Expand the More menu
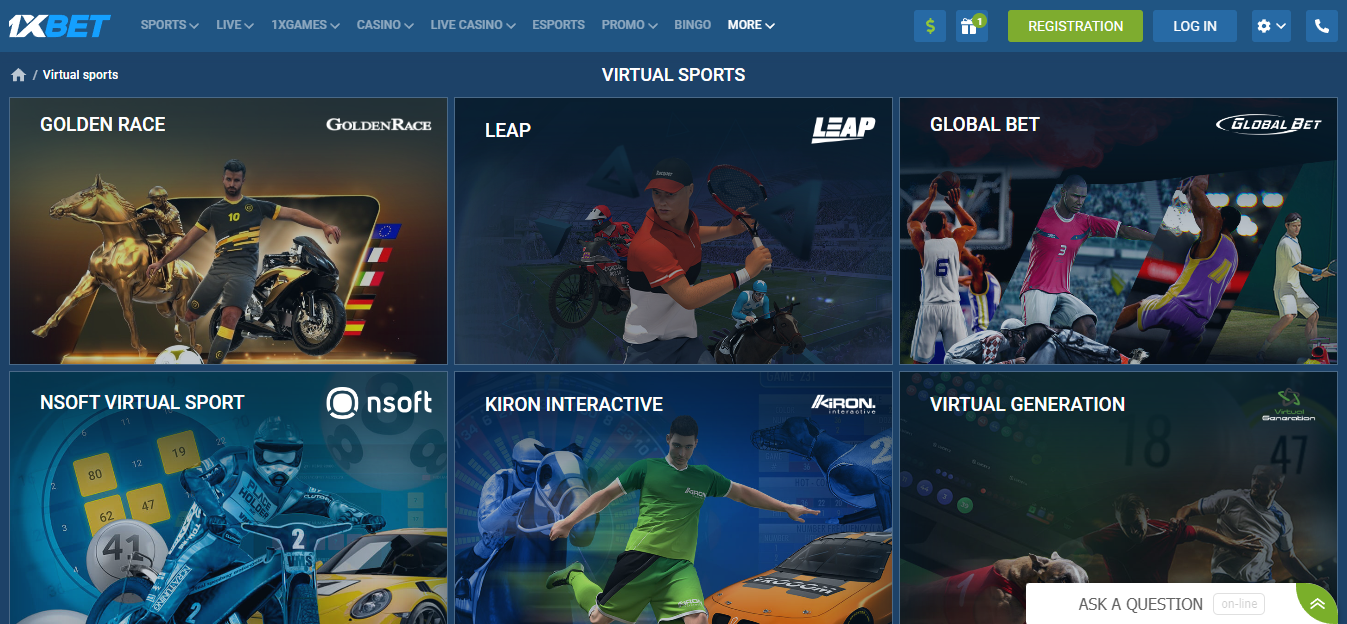This screenshot has width=1347, height=624. coord(751,25)
